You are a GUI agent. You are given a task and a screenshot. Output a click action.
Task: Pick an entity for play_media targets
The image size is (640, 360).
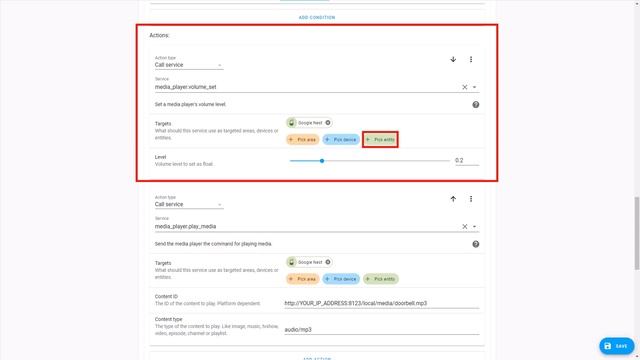point(380,279)
